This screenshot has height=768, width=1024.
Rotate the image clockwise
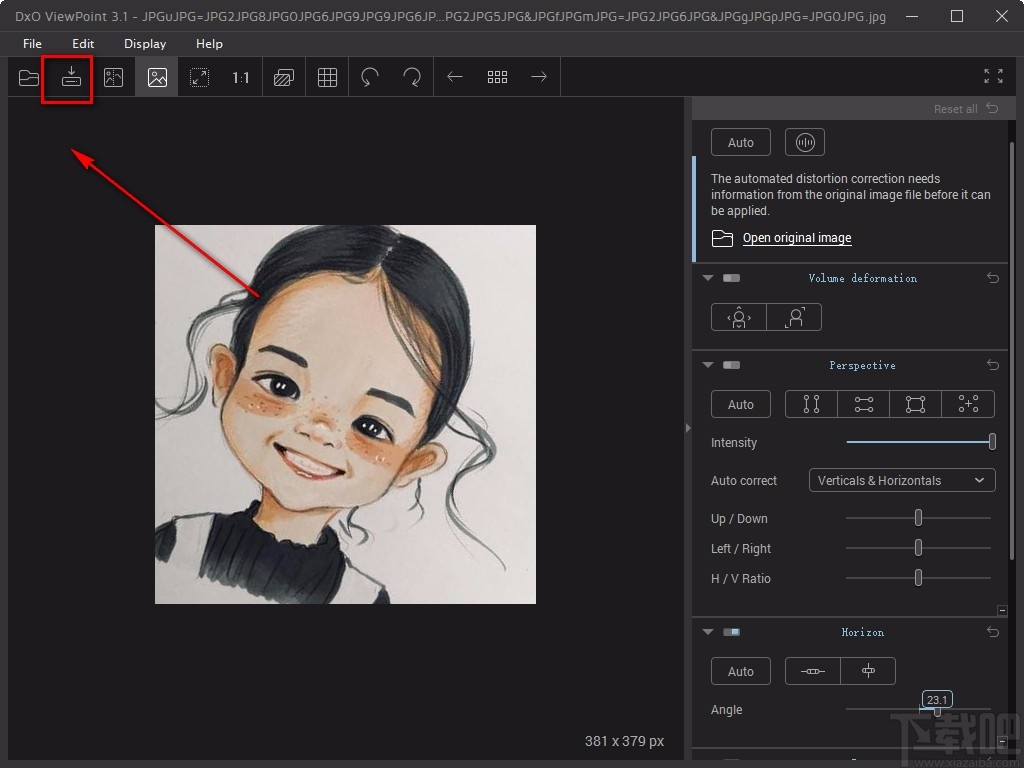pyautogui.click(x=411, y=77)
